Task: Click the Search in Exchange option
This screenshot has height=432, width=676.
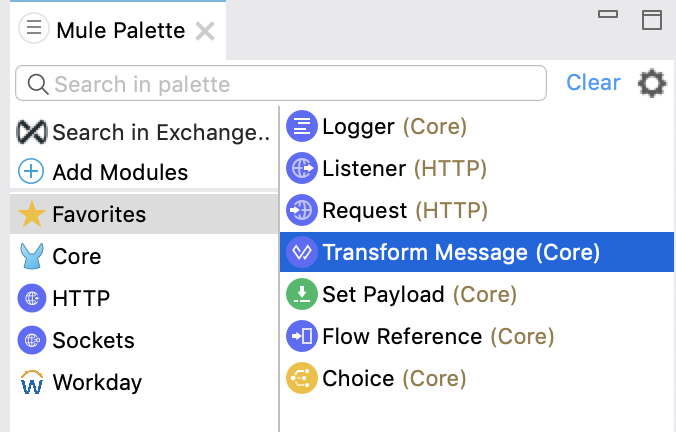Action: (144, 132)
